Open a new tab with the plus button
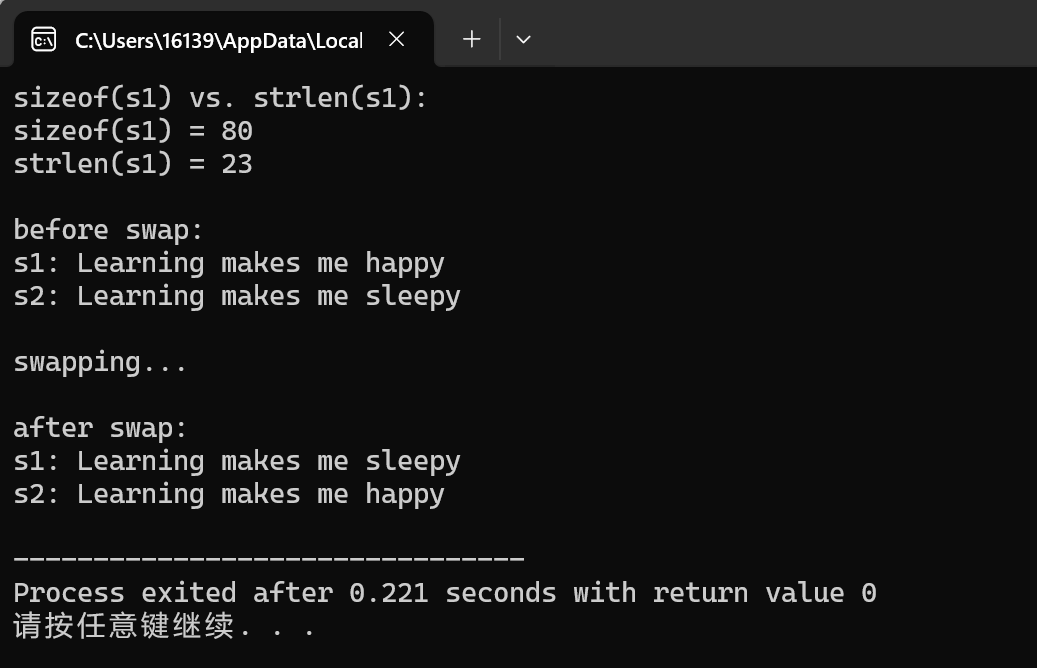1037x668 pixels. pyautogui.click(x=472, y=39)
